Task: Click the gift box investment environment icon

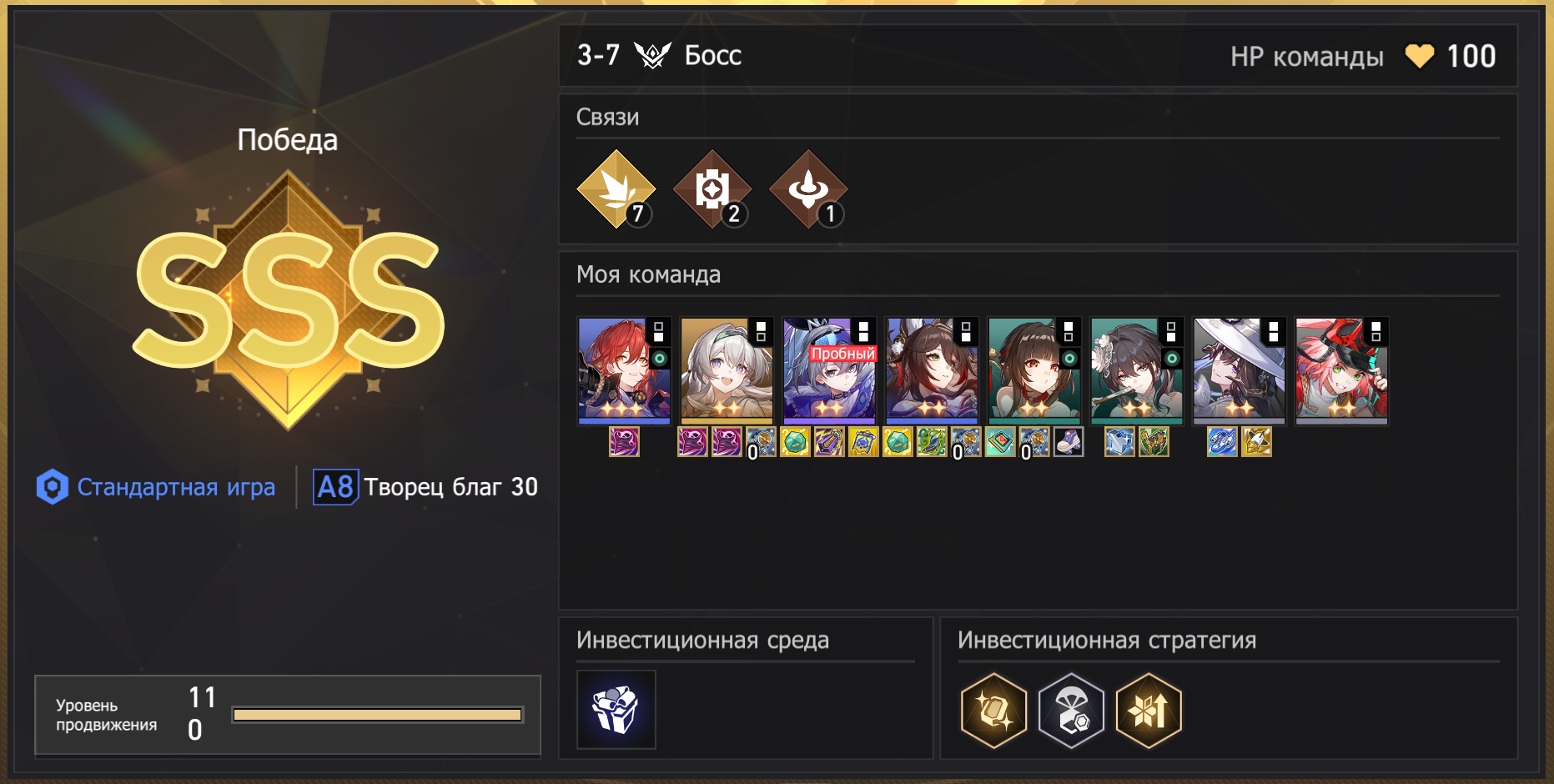Action: (616, 710)
